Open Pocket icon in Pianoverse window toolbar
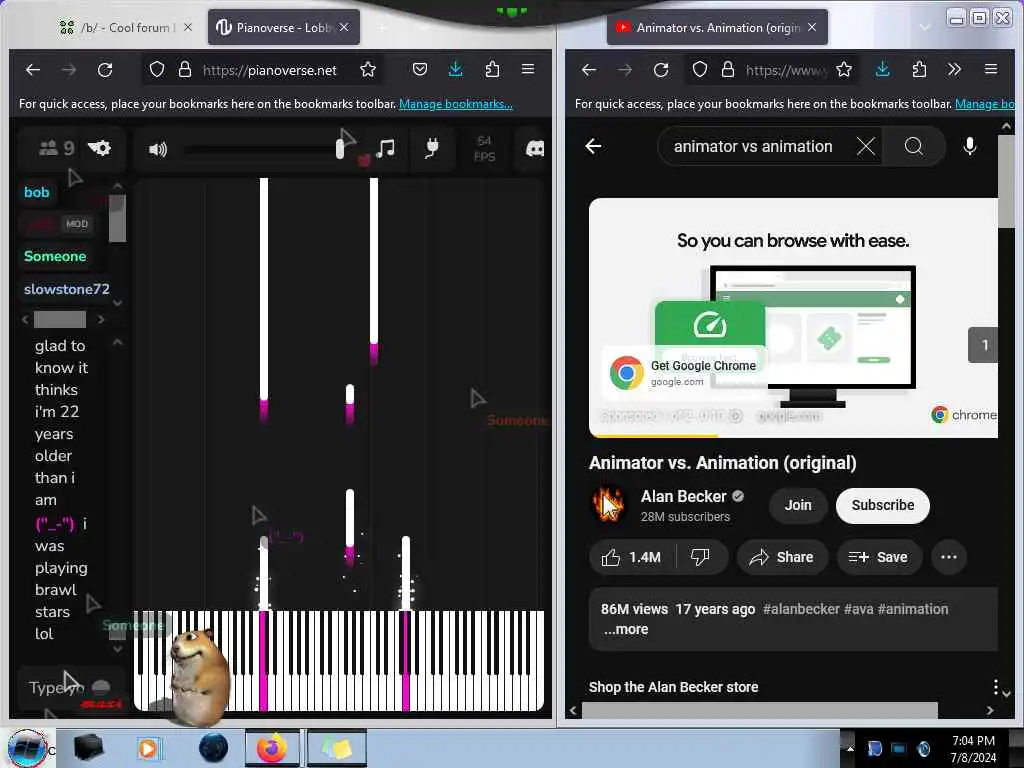1024x768 pixels. click(x=420, y=69)
